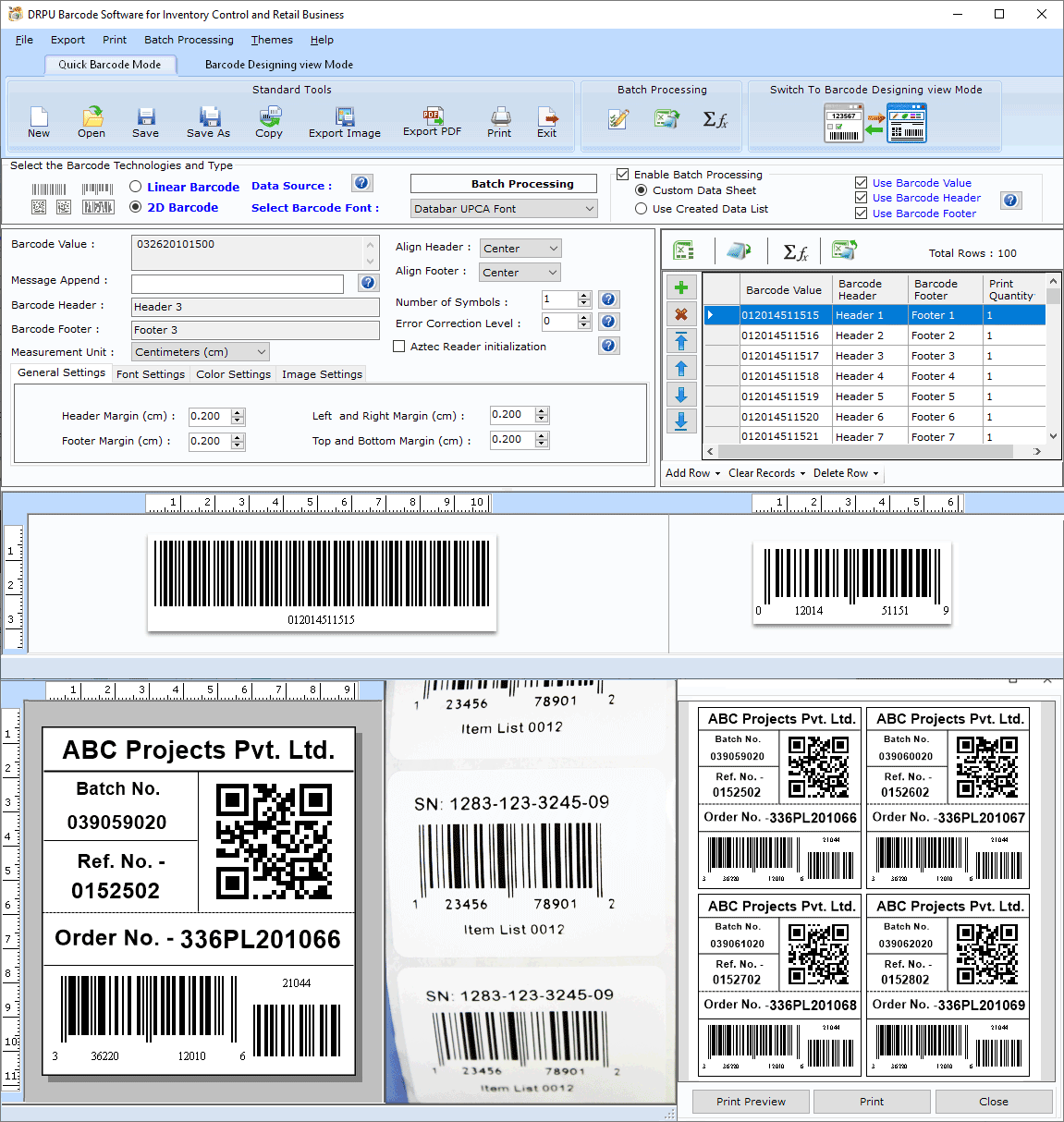Click the green plus add row icon
This screenshot has width=1064, height=1122.
click(681, 287)
